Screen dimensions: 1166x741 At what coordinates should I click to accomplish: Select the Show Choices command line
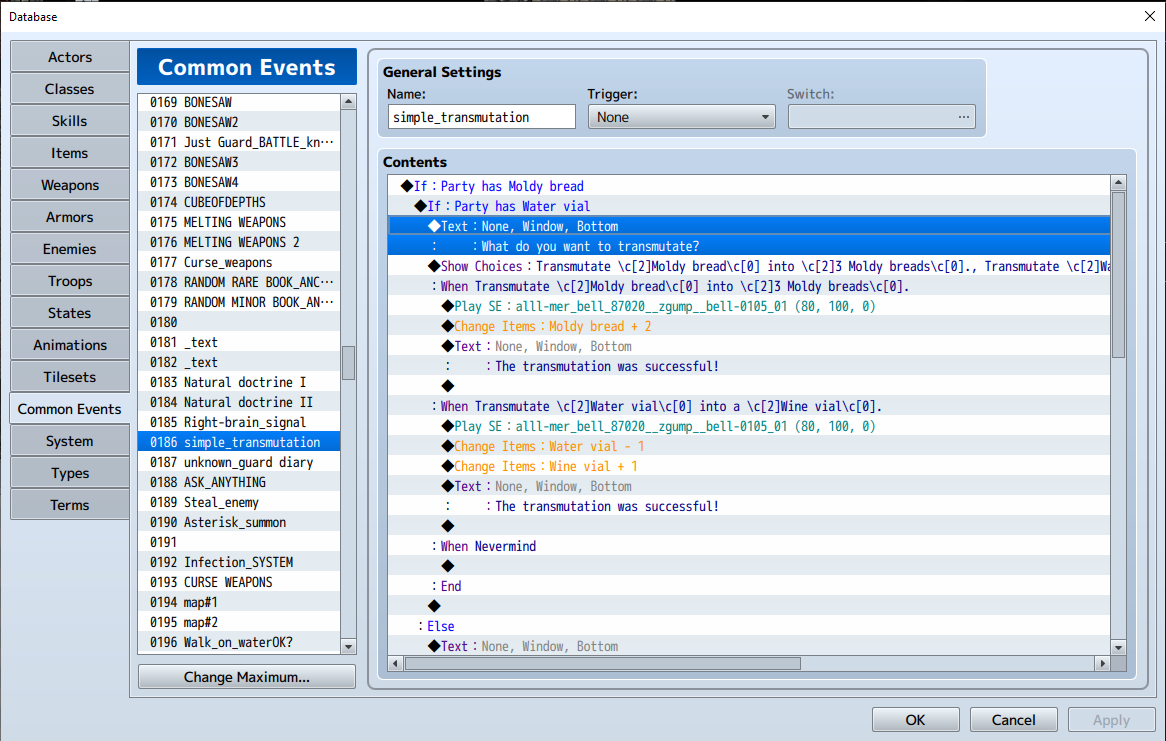[x=749, y=266]
